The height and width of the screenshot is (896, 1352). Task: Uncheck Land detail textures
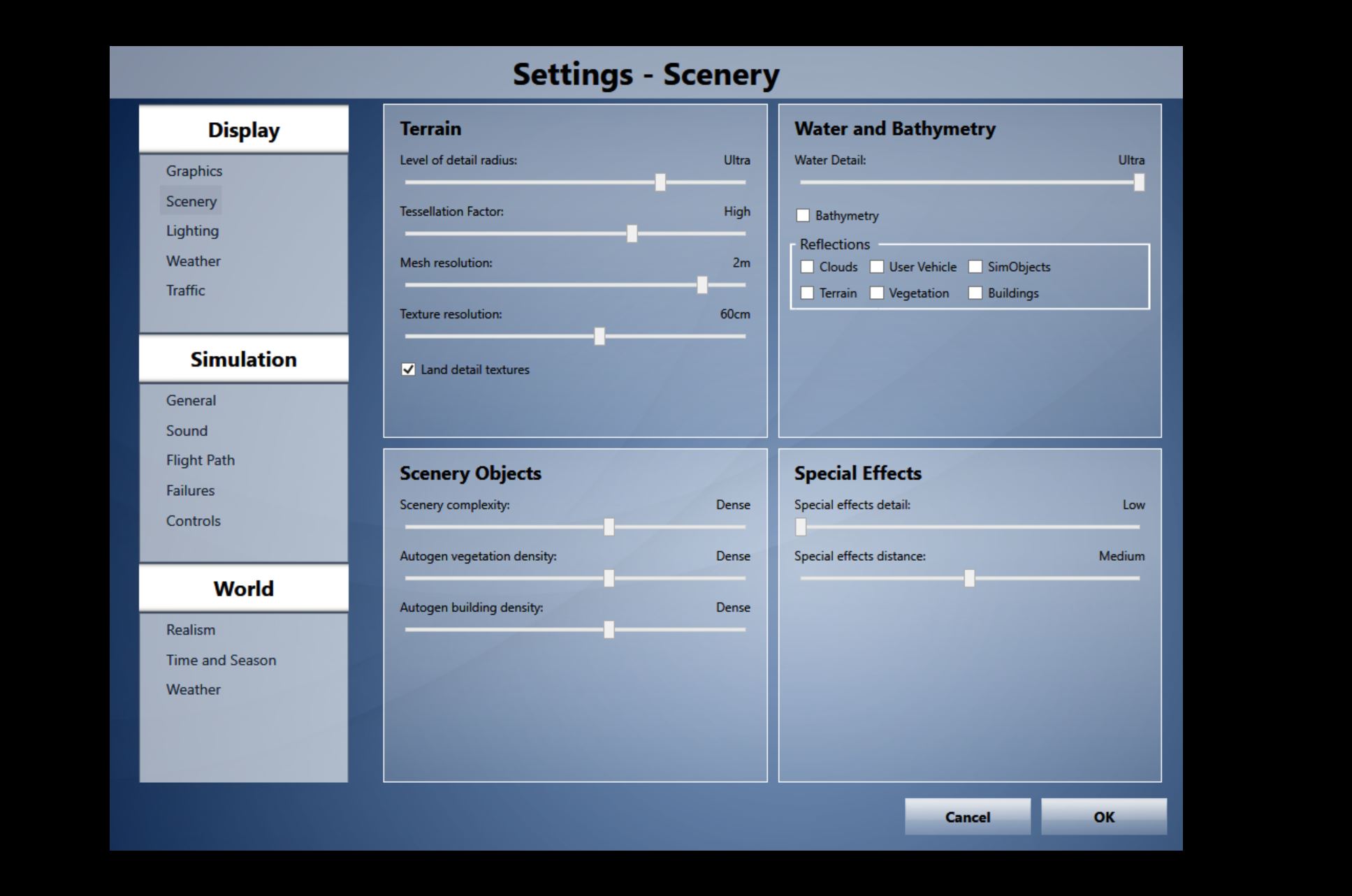coord(409,369)
